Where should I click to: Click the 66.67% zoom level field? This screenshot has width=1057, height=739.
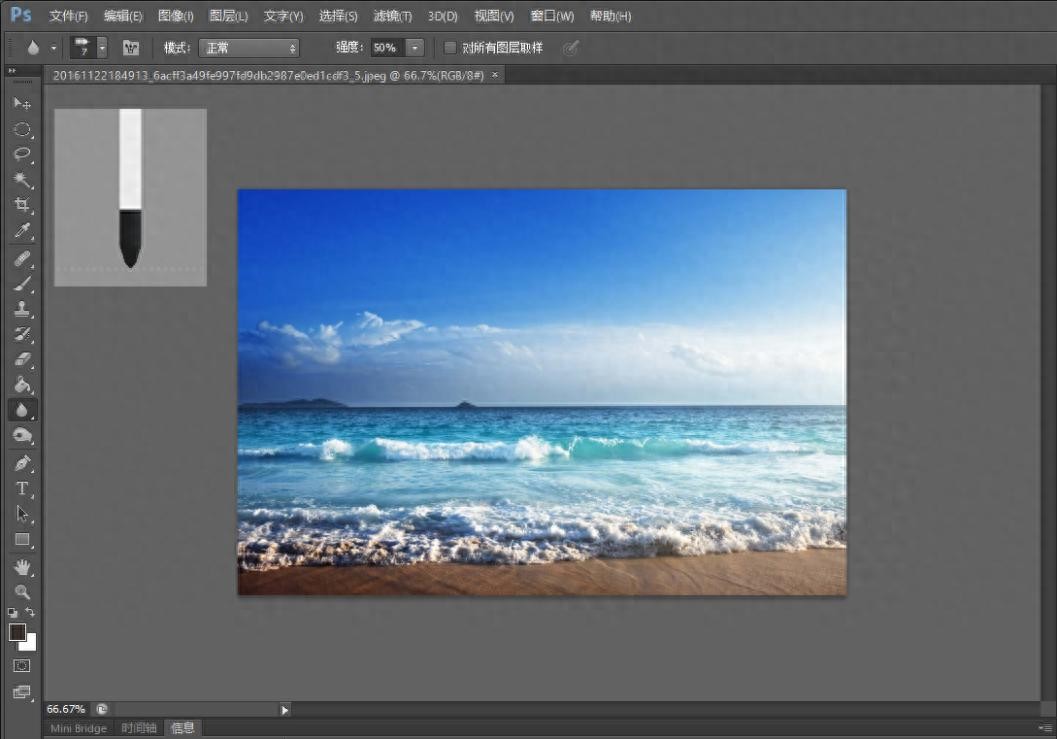click(66, 709)
